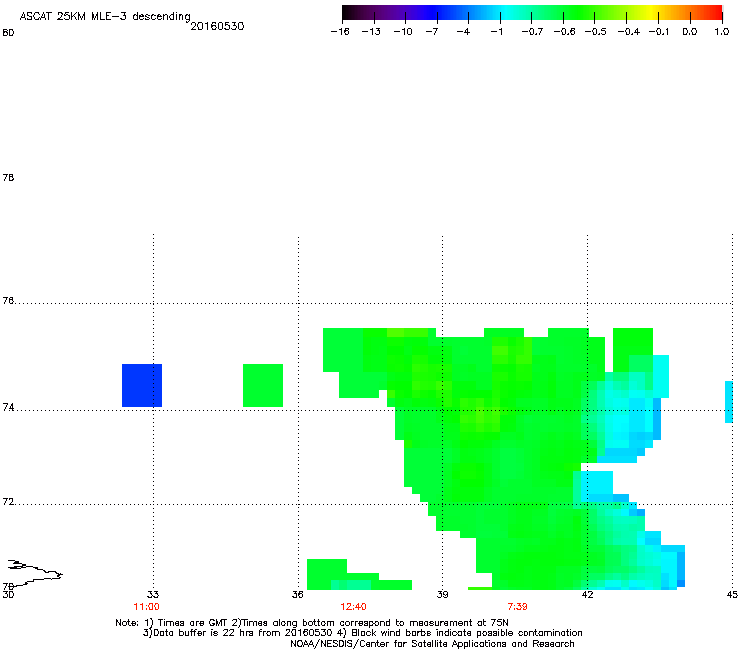Screen dimensions: 740x650
Task: Click the -4 label on color scale
Action: tap(463, 32)
